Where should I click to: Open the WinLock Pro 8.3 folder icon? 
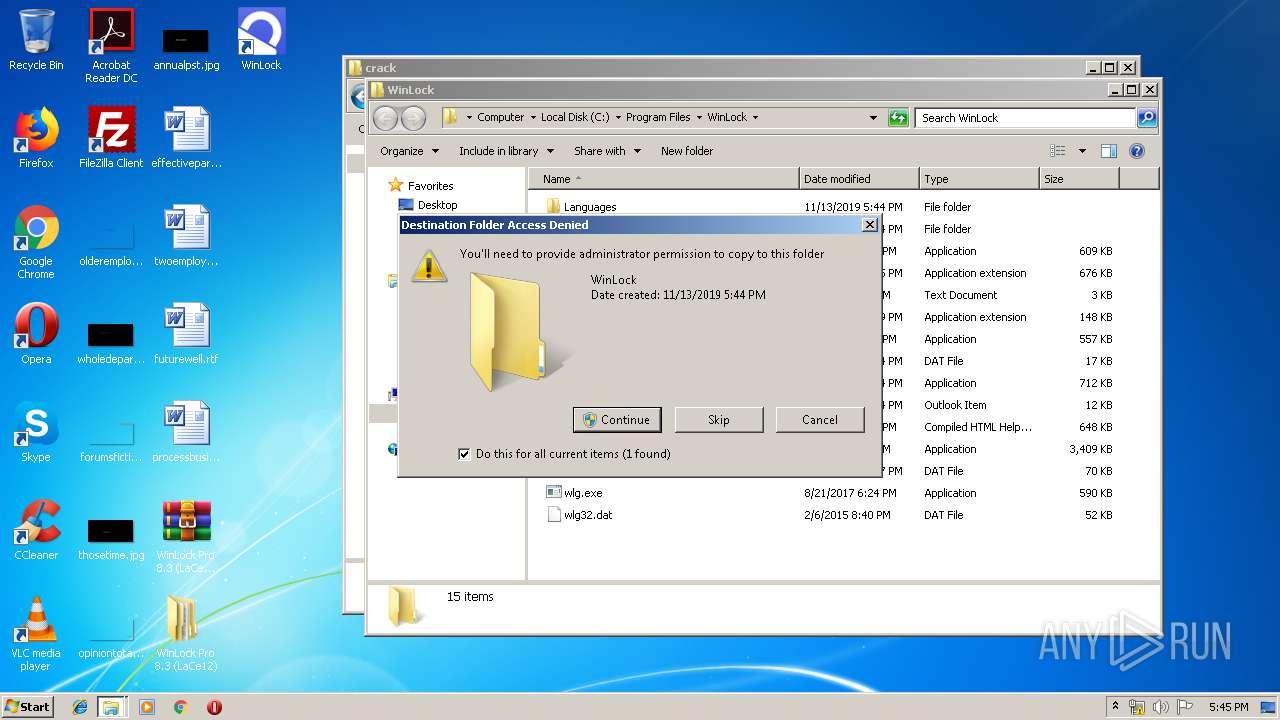[186, 634]
